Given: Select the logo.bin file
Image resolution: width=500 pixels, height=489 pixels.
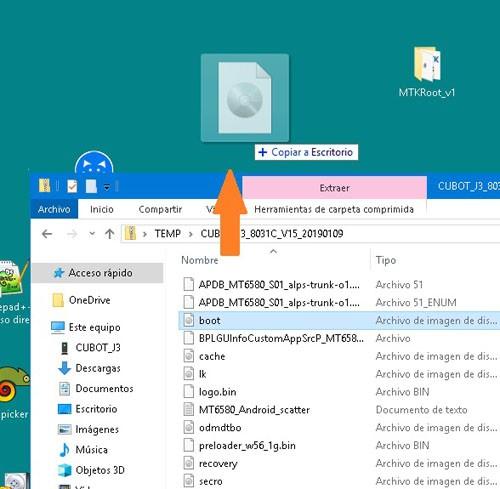Looking at the screenshot, I should [x=217, y=392].
